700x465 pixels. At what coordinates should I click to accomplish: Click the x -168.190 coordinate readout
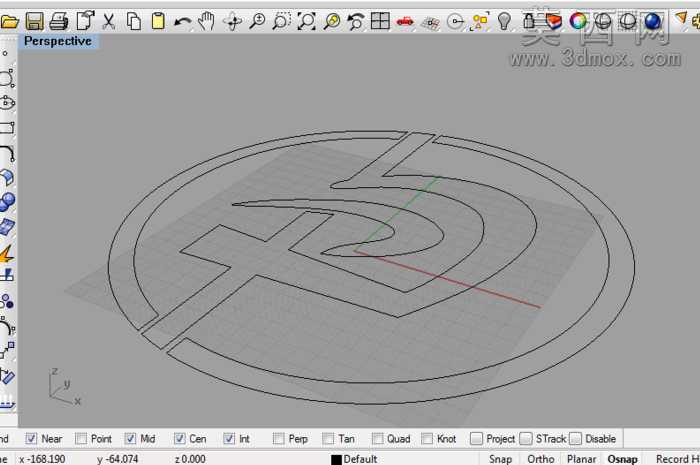(x=42, y=459)
